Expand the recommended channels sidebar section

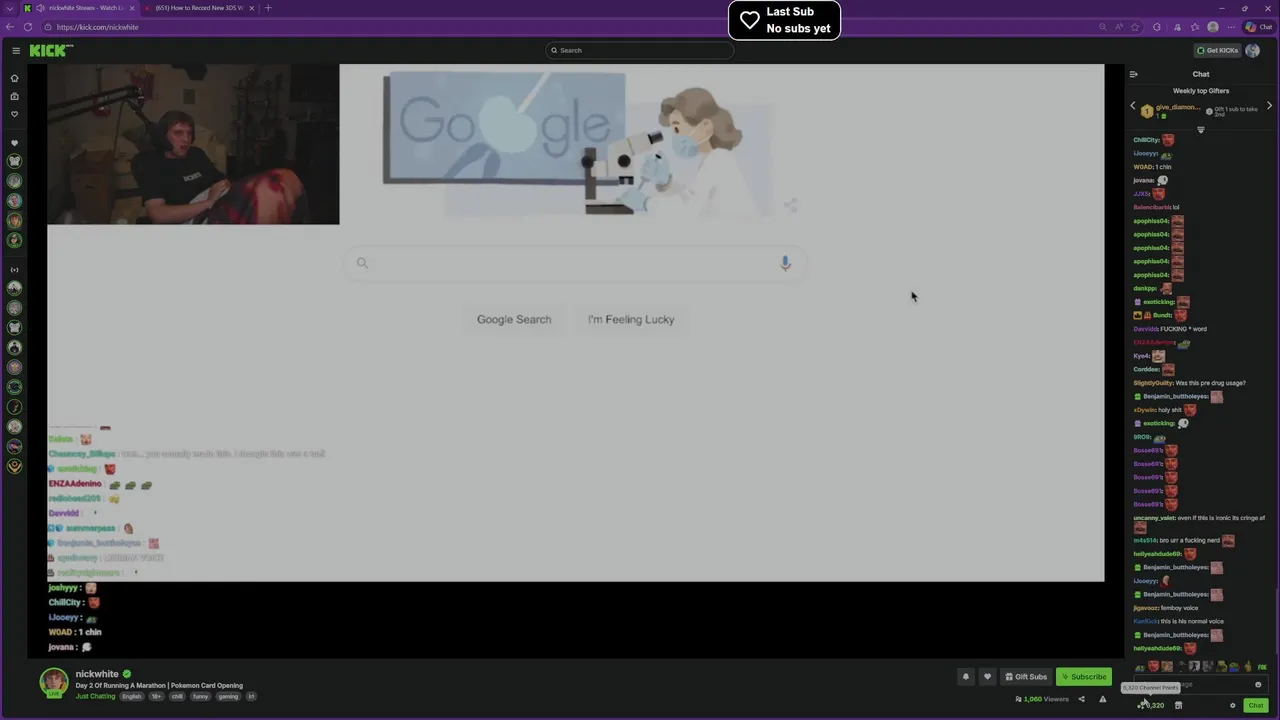(x=14, y=270)
